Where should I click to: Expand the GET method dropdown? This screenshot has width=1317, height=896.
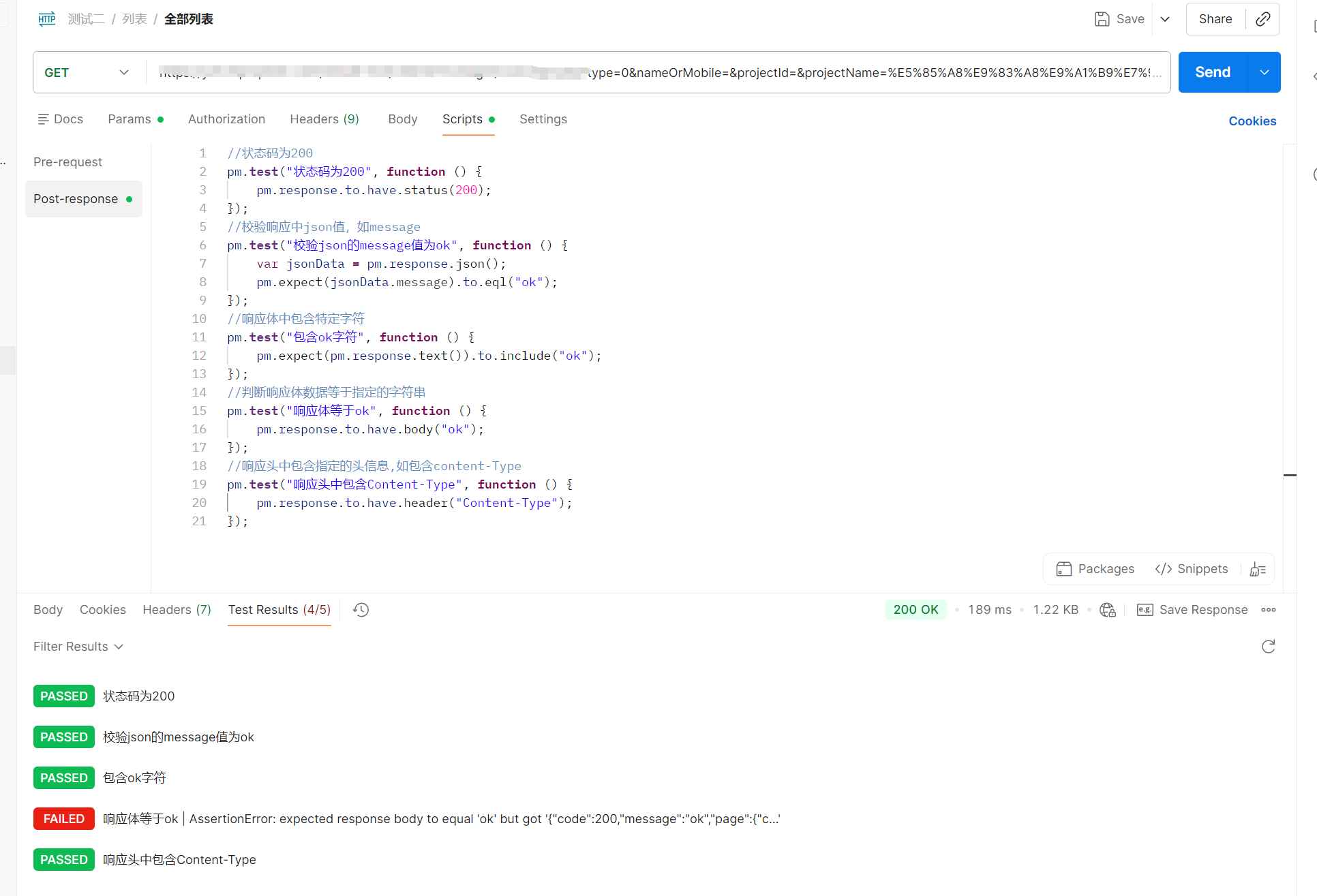87,72
